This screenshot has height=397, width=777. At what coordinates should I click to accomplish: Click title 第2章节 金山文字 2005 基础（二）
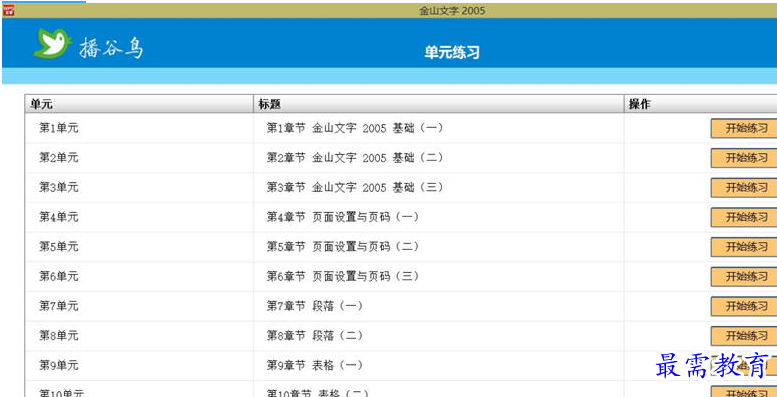[355, 158]
